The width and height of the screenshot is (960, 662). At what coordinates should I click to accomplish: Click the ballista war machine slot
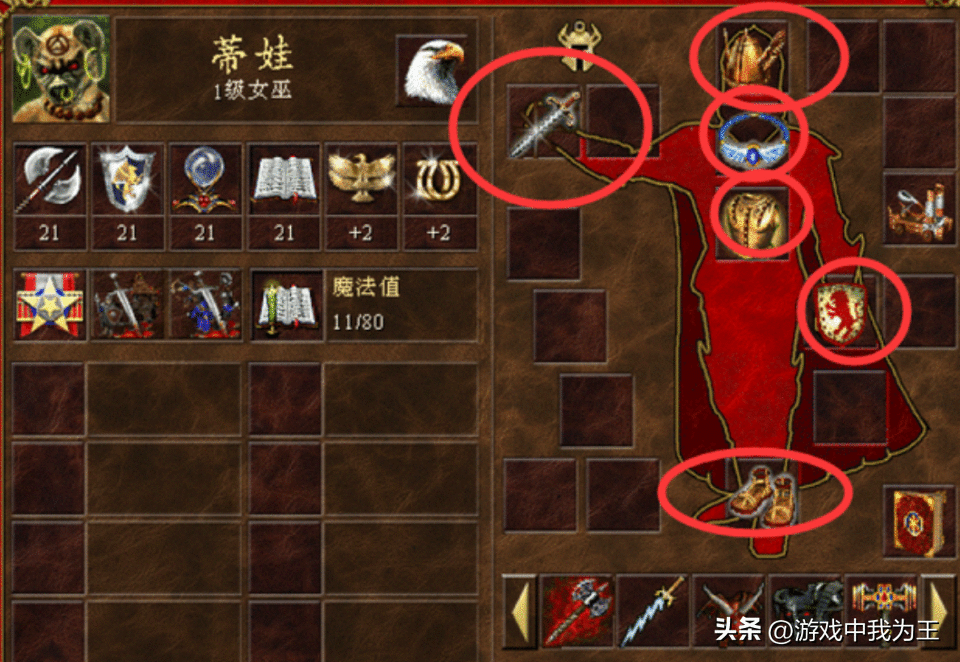[x=920, y=209]
